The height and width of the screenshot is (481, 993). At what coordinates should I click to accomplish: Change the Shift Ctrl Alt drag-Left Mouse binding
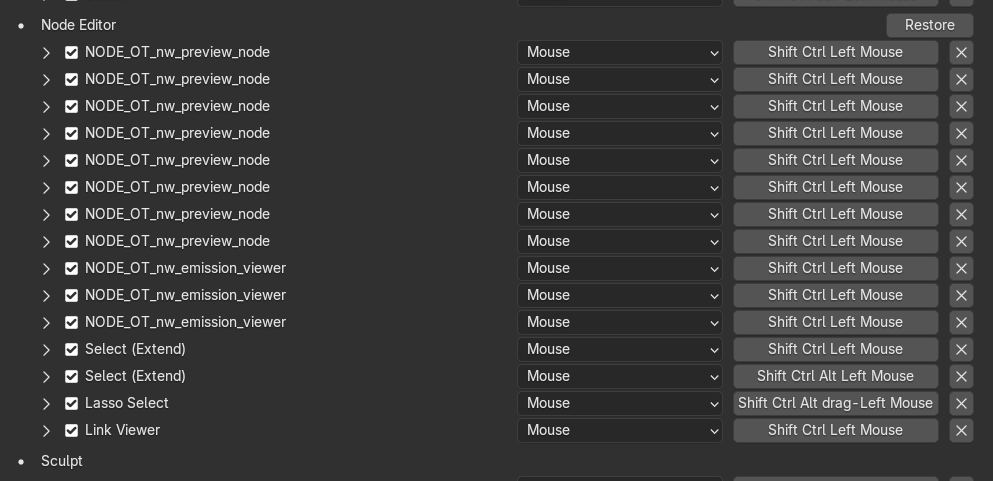click(835, 403)
